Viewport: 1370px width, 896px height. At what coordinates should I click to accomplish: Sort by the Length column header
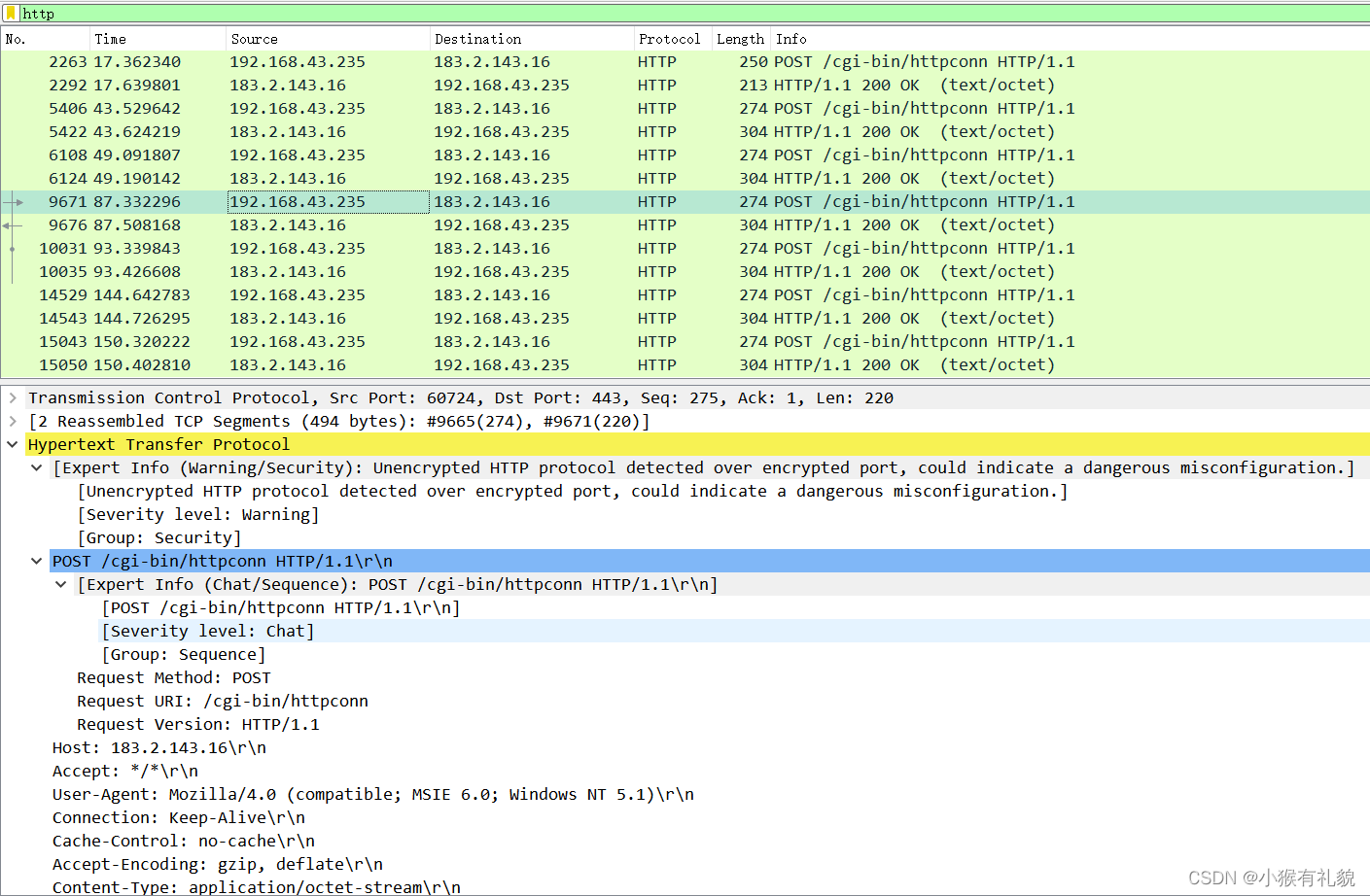pos(741,39)
